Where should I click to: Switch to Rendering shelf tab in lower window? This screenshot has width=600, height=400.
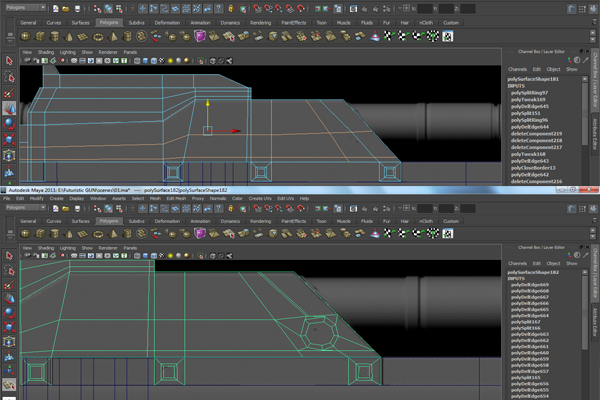coord(260,221)
